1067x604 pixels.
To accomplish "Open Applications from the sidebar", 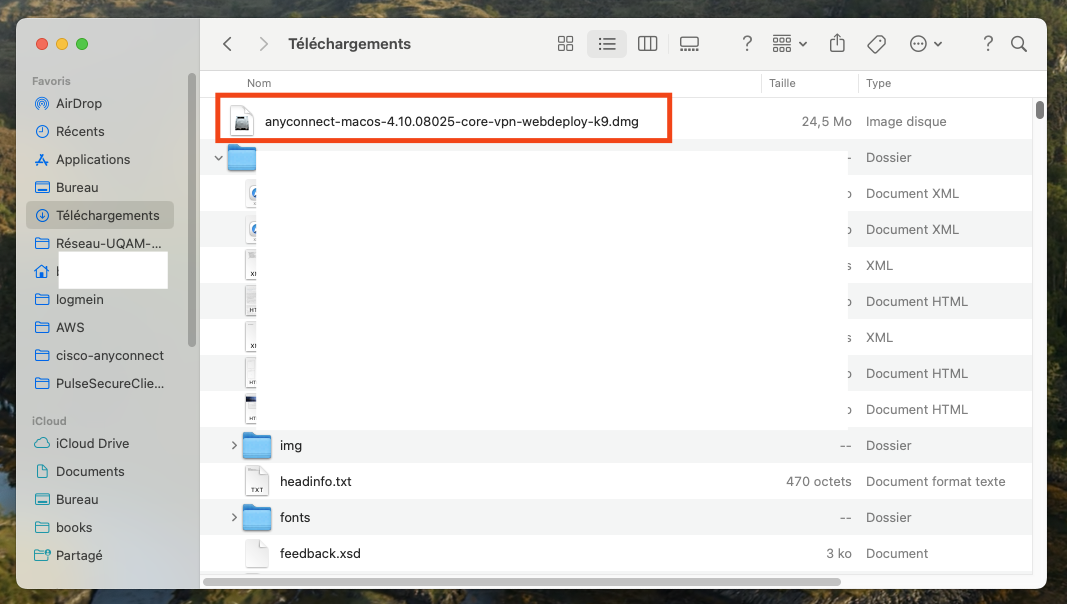I will [93, 159].
